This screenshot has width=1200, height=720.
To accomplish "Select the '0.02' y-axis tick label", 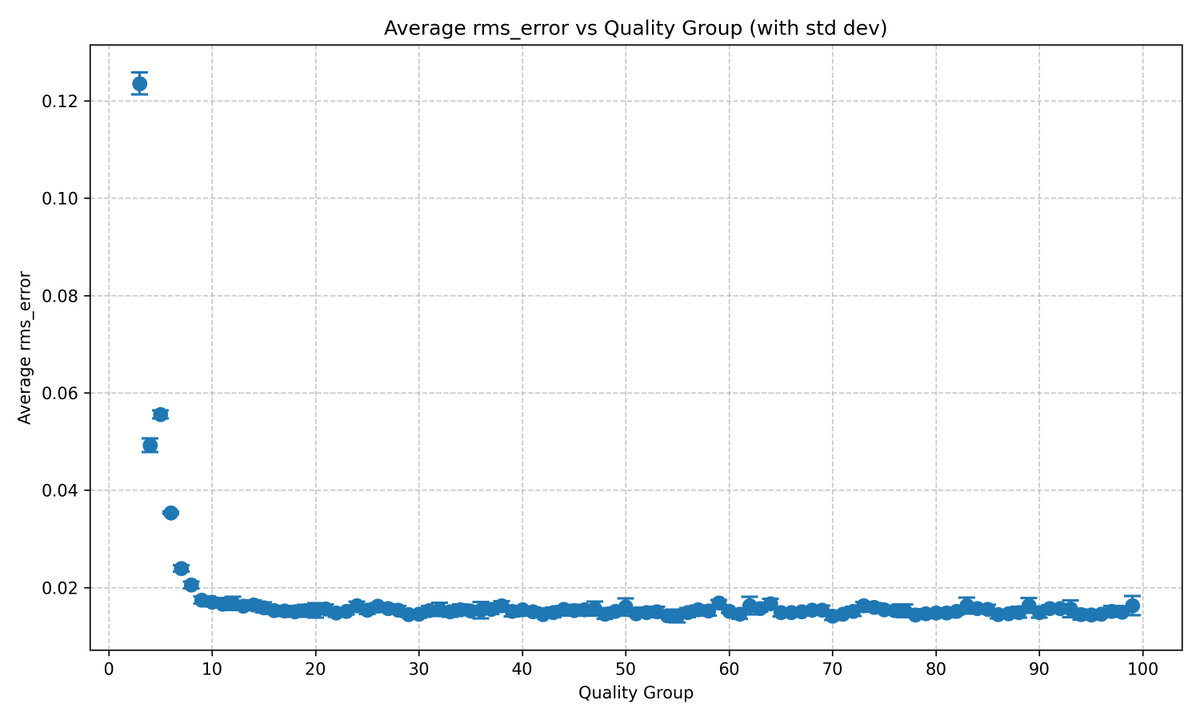I will [62, 590].
